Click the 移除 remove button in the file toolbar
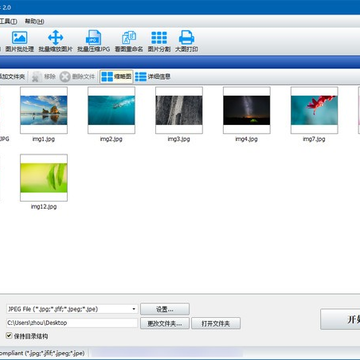The width and height of the screenshot is (360, 360). click(x=44, y=77)
